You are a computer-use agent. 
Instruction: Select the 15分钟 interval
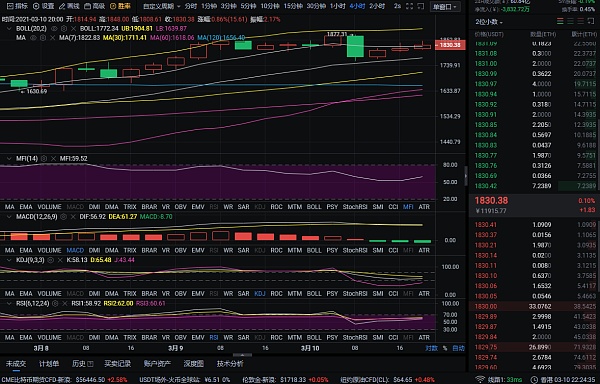pos(293,6)
